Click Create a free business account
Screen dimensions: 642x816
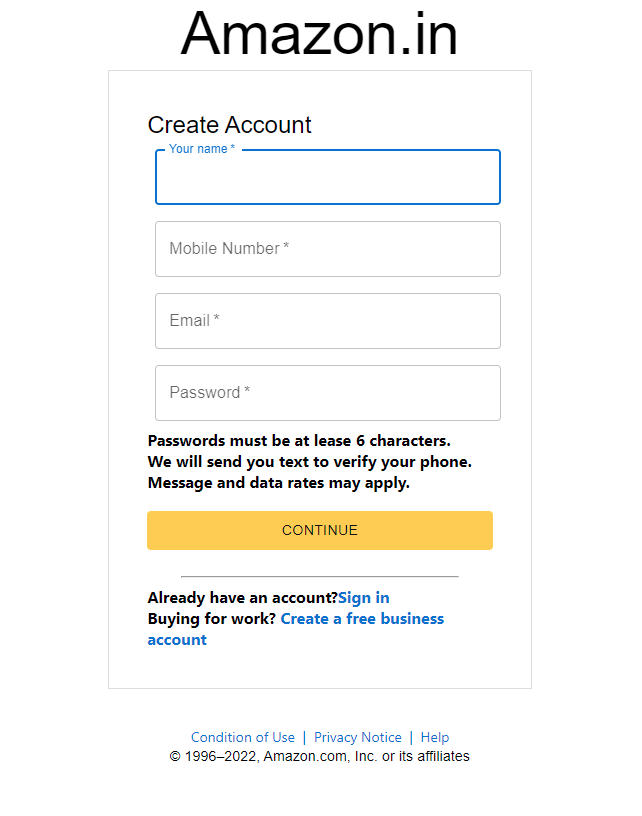(x=362, y=618)
